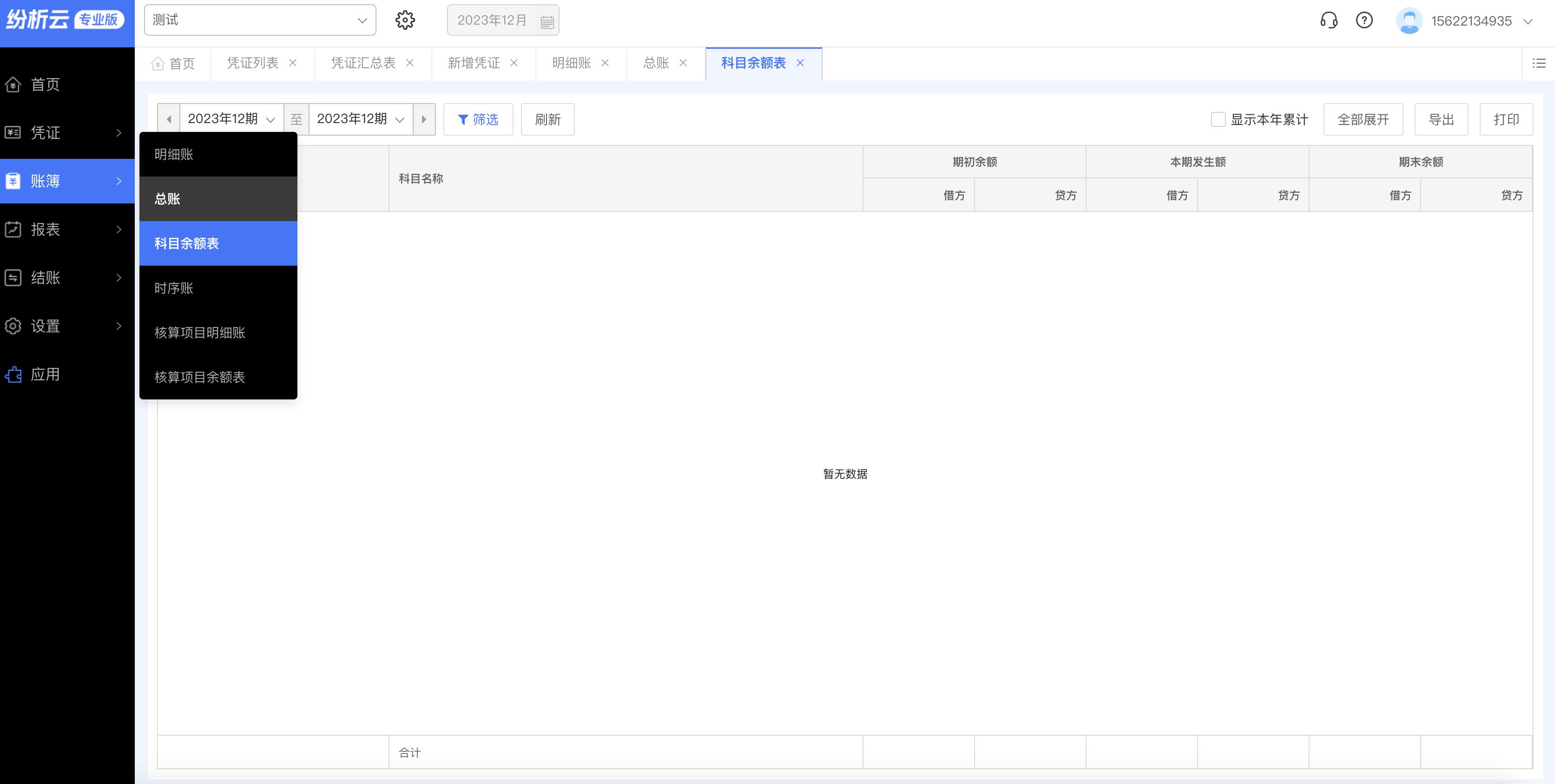Switch to the 新增凭证 tab

[x=473, y=63]
